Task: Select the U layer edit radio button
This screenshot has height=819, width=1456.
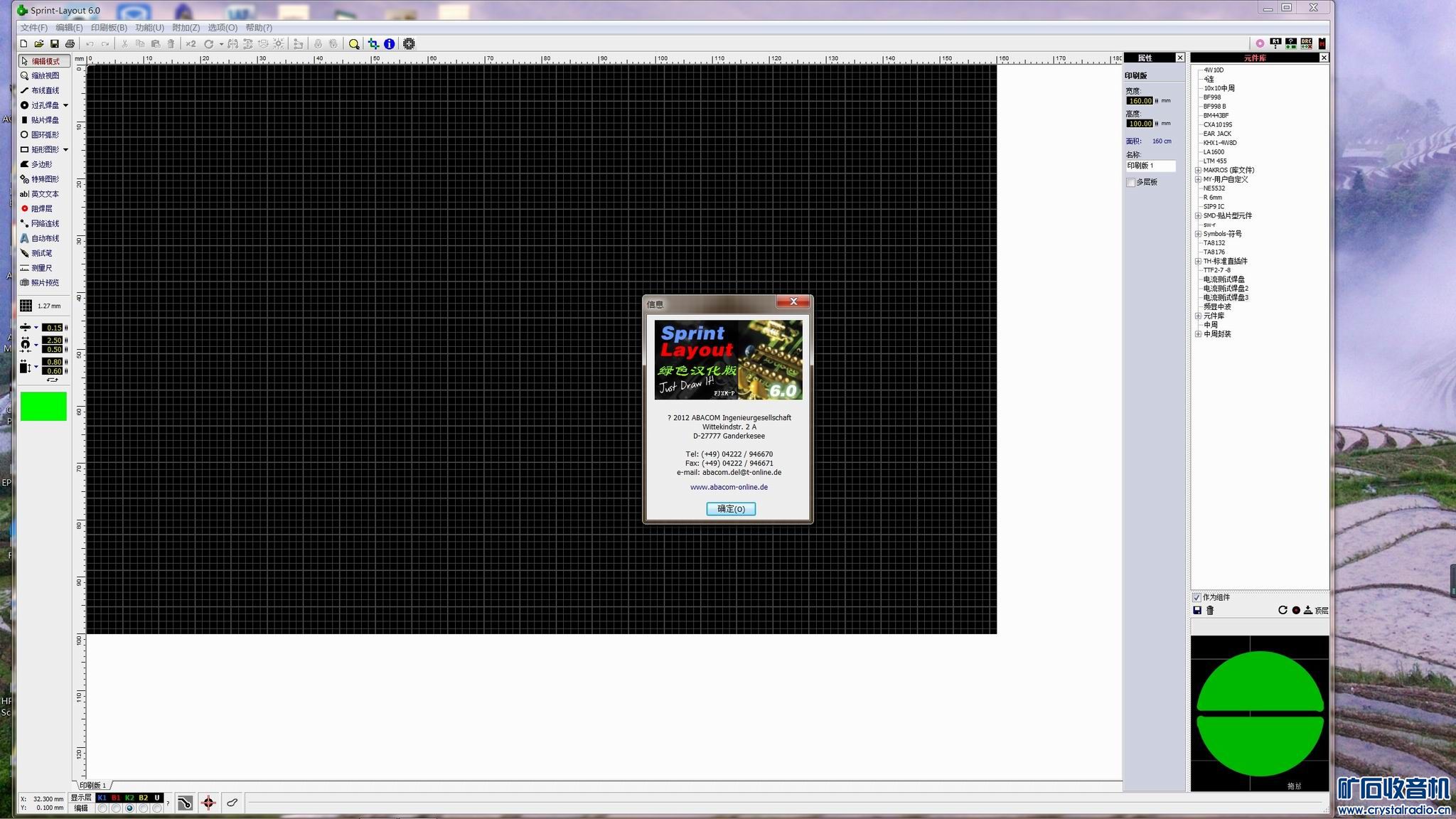Action: (157, 808)
